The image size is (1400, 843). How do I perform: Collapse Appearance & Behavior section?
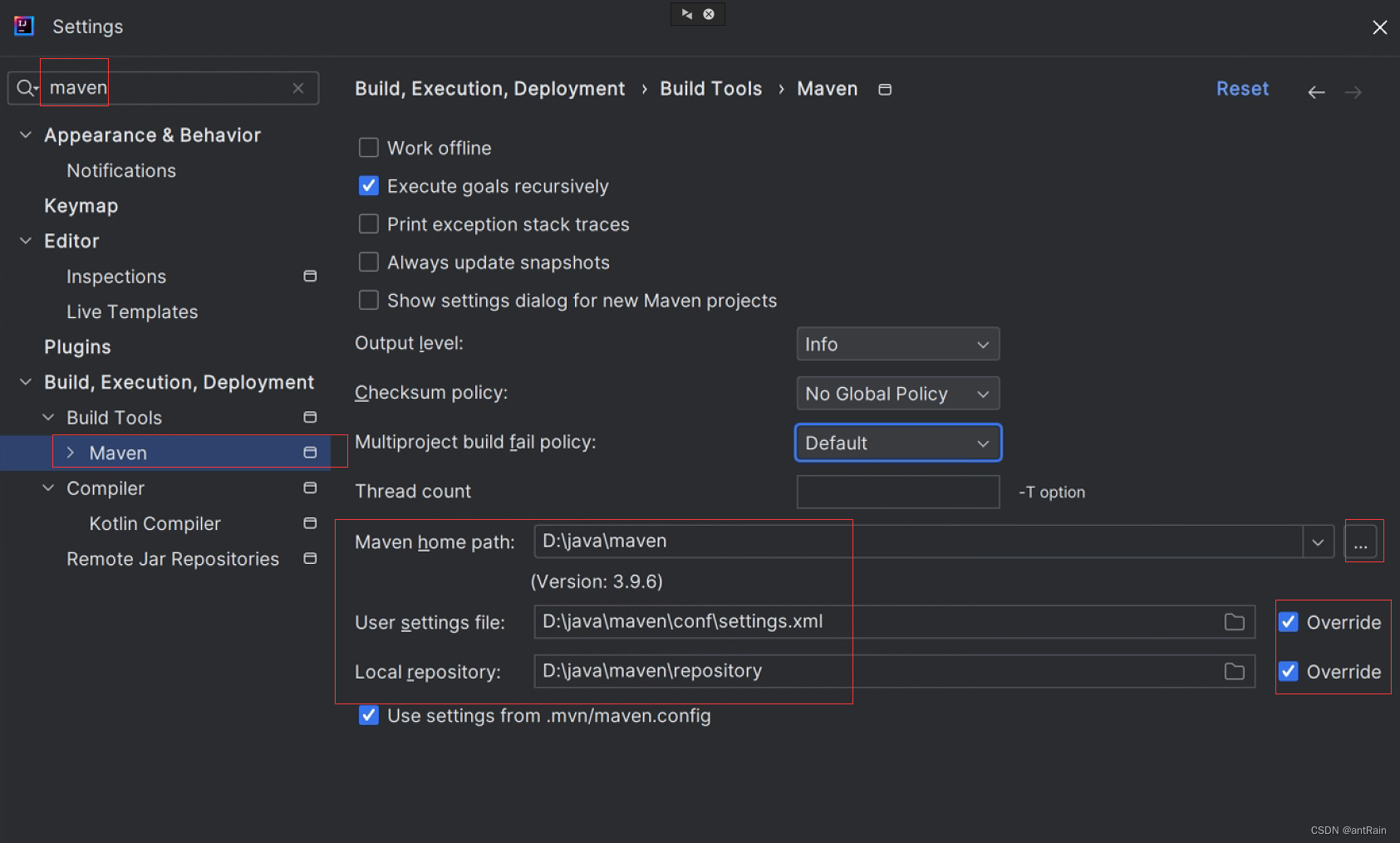click(26, 135)
